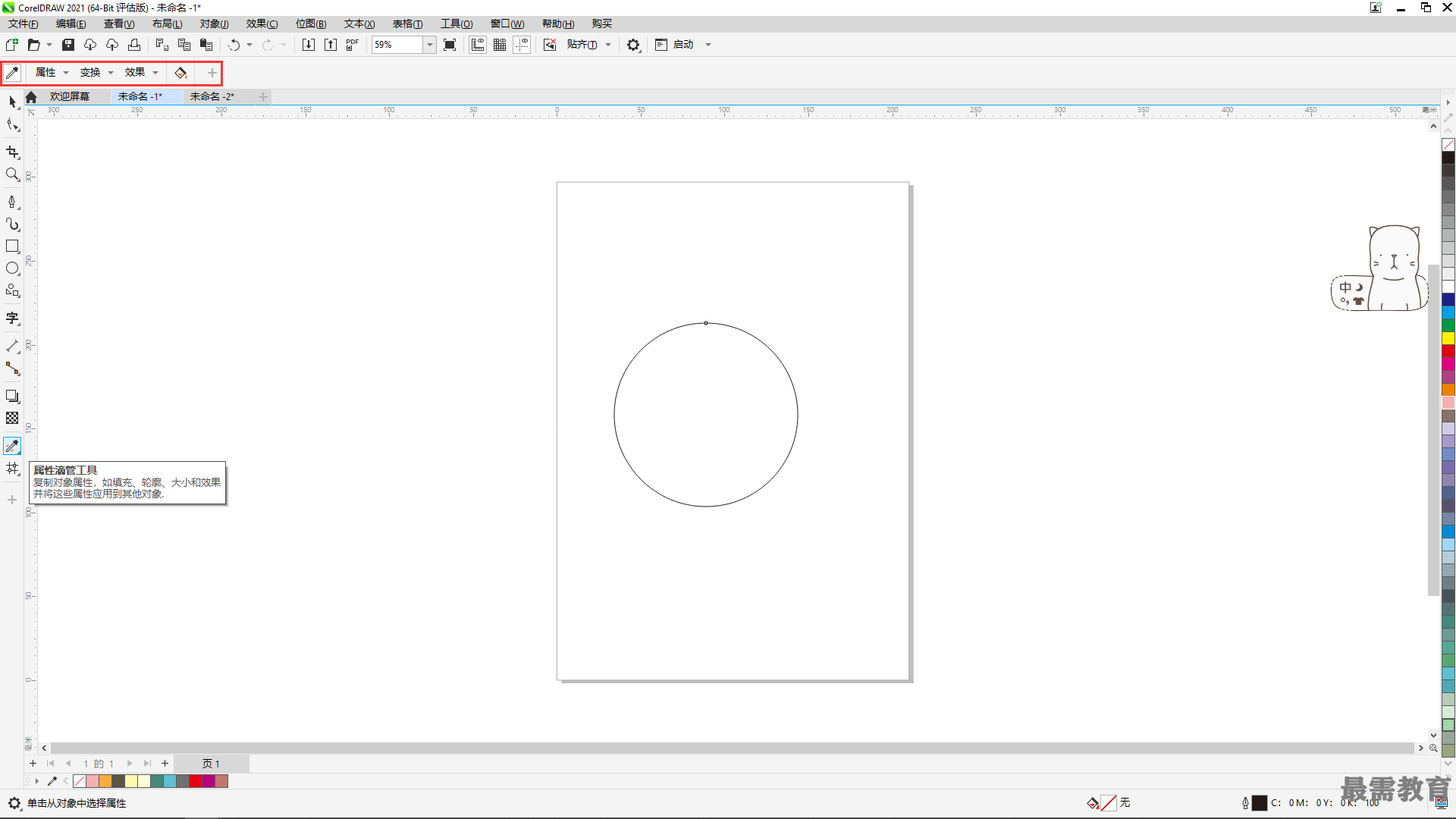Pick yellow swatch in right palette

tap(1448, 338)
